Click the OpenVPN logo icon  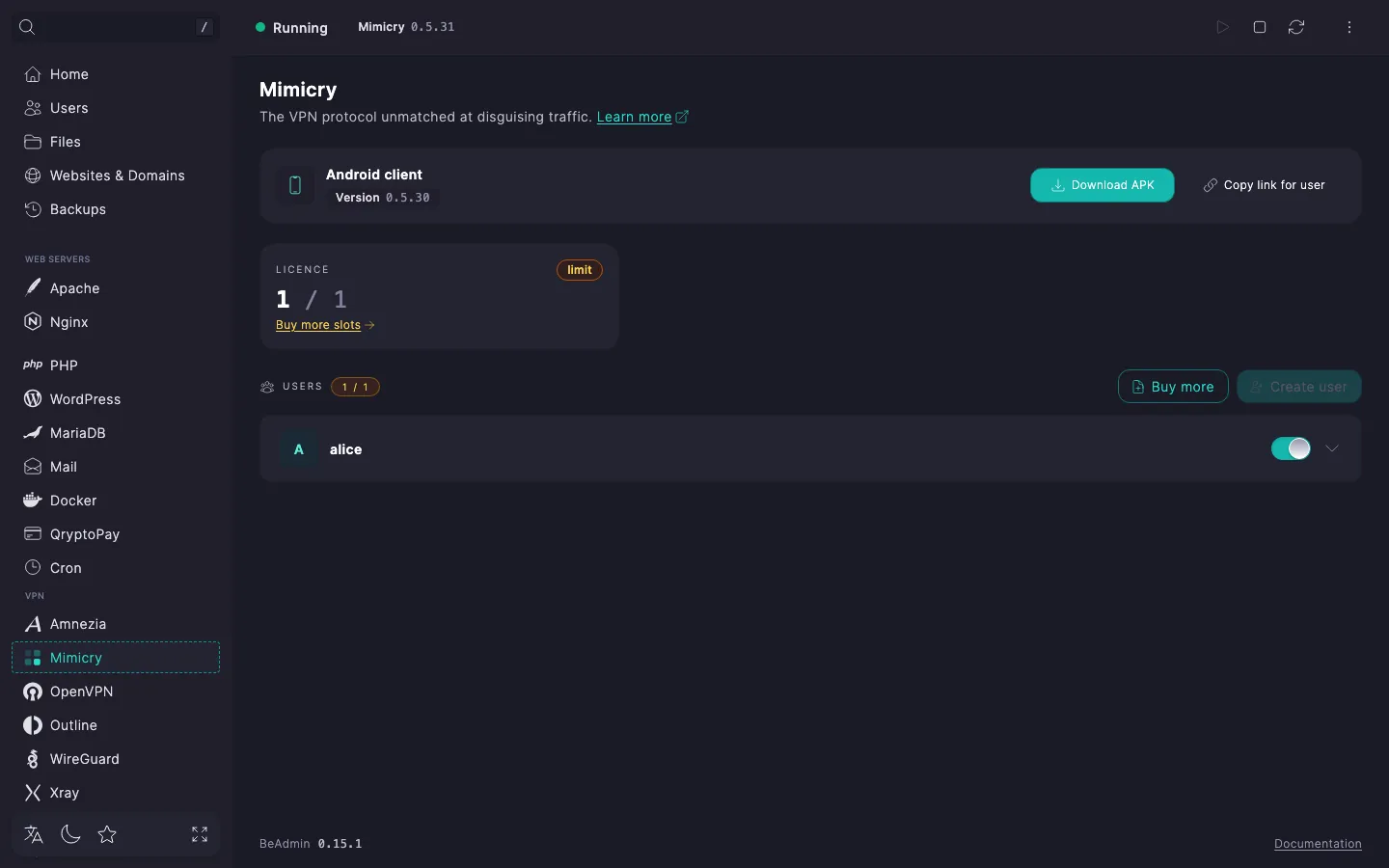[33, 692]
